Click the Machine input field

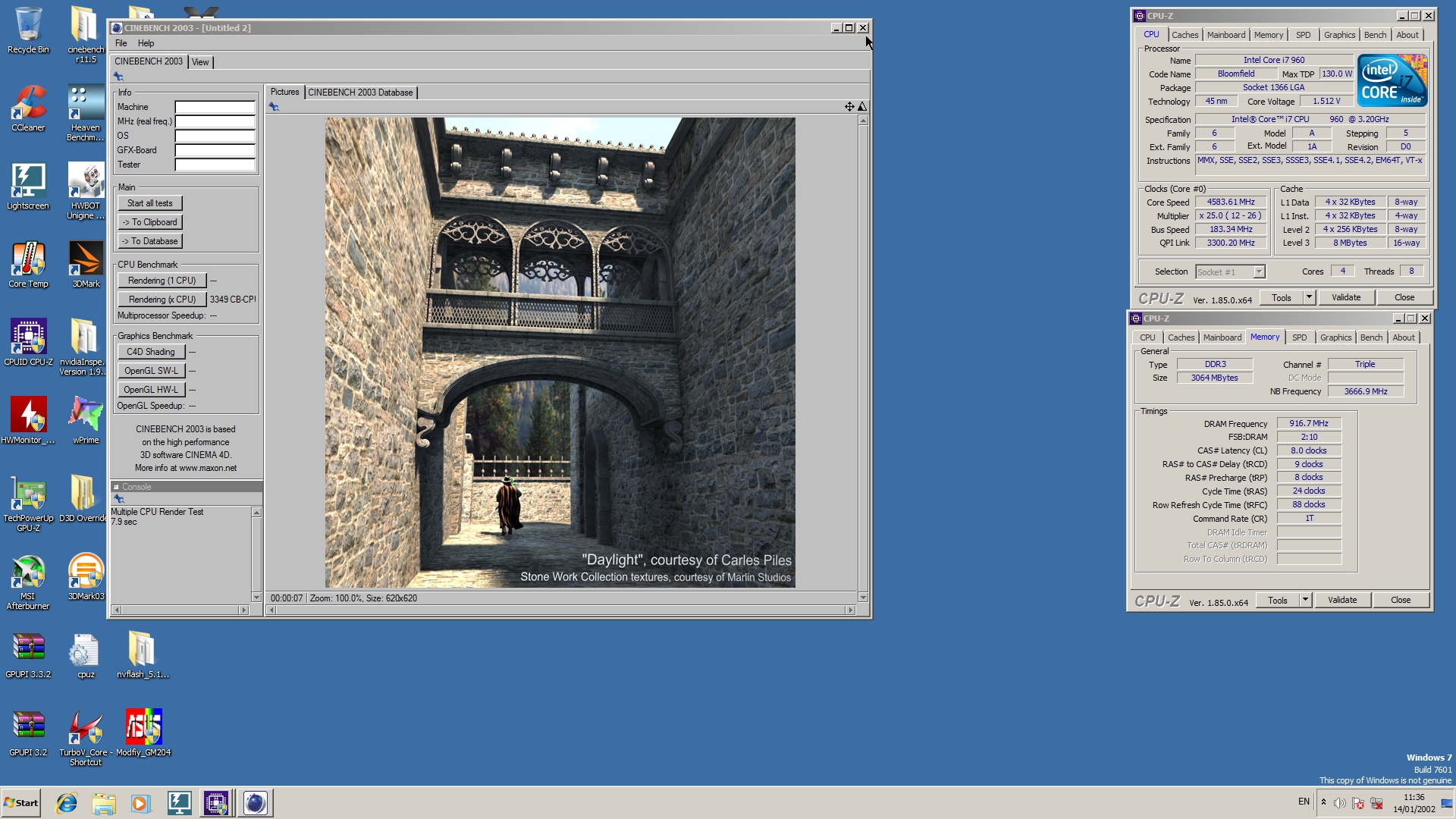(215, 107)
